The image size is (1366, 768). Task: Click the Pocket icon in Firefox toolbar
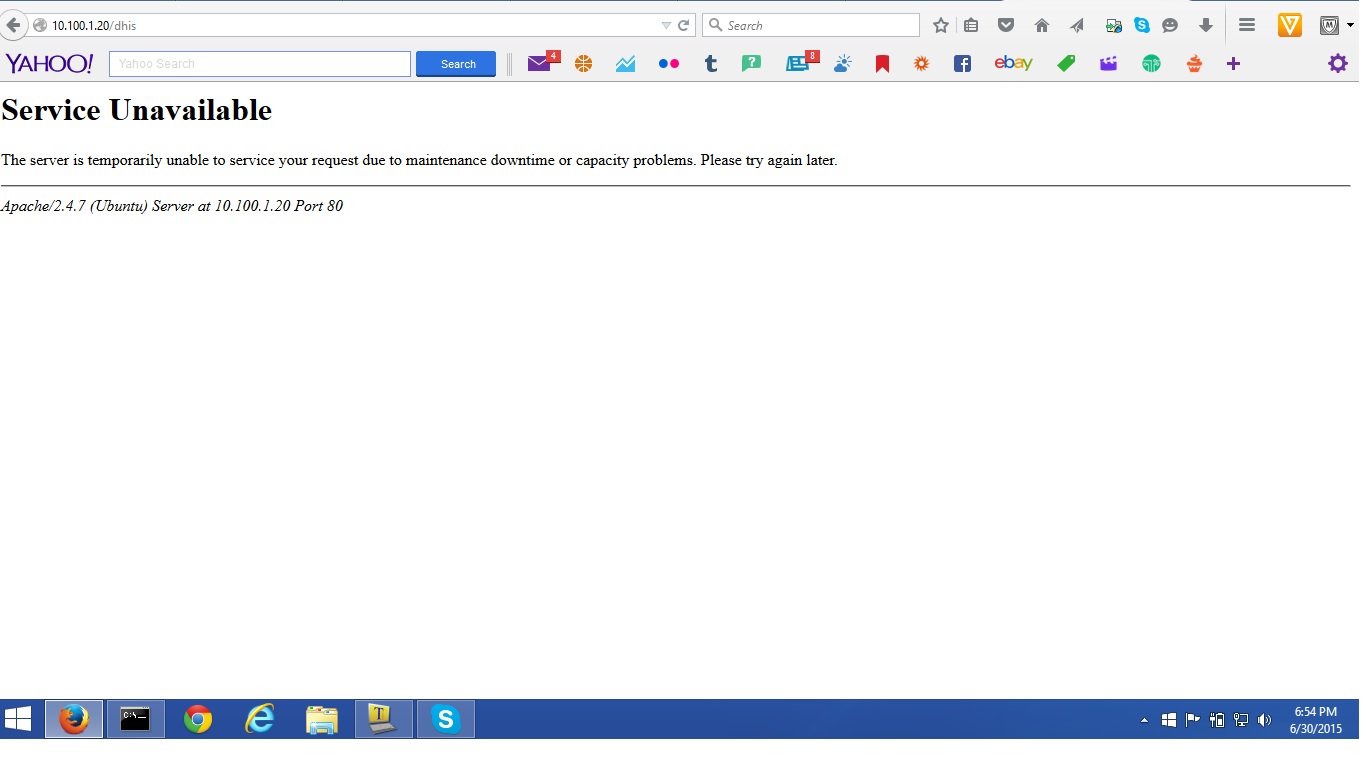pyautogui.click(x=1006, y=26)
